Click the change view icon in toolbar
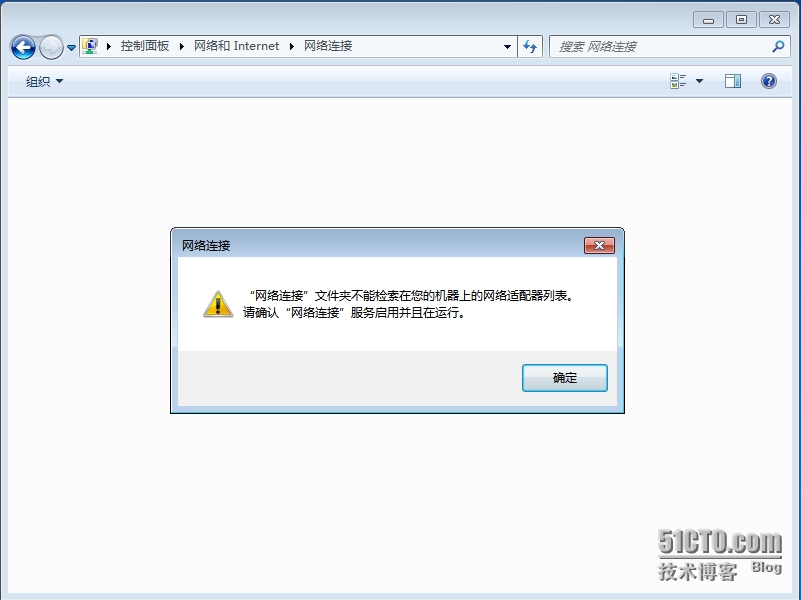801x600 pixels. click(678, 81)
